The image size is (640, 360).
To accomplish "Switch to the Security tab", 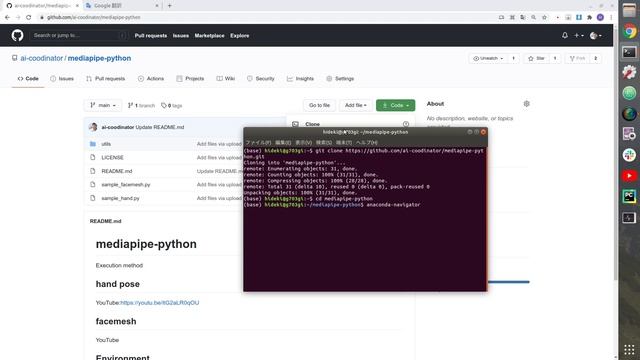I will 260,78.
